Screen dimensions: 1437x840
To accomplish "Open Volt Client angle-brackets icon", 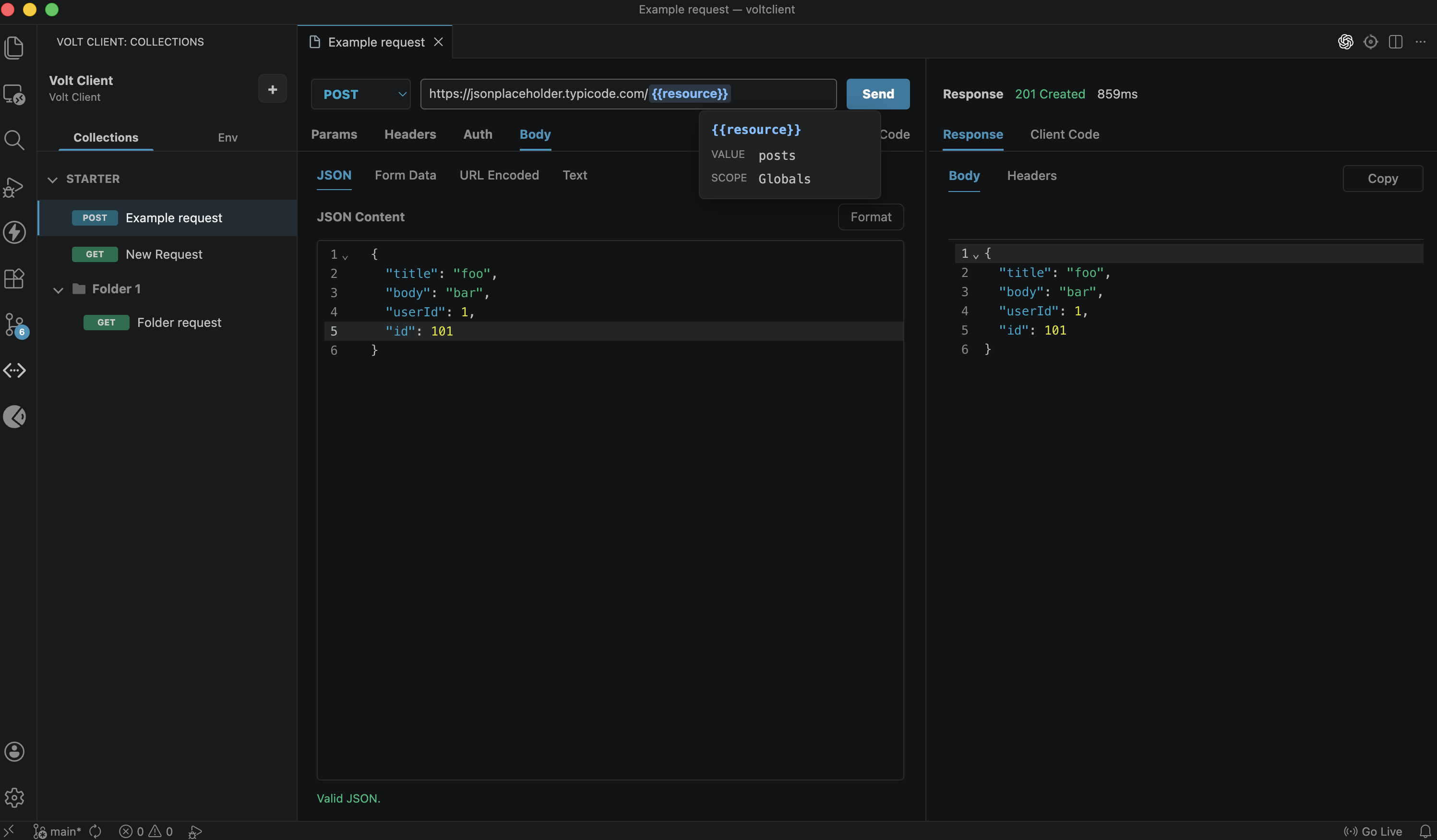I will pyautogui.click(x=14, y=371).
